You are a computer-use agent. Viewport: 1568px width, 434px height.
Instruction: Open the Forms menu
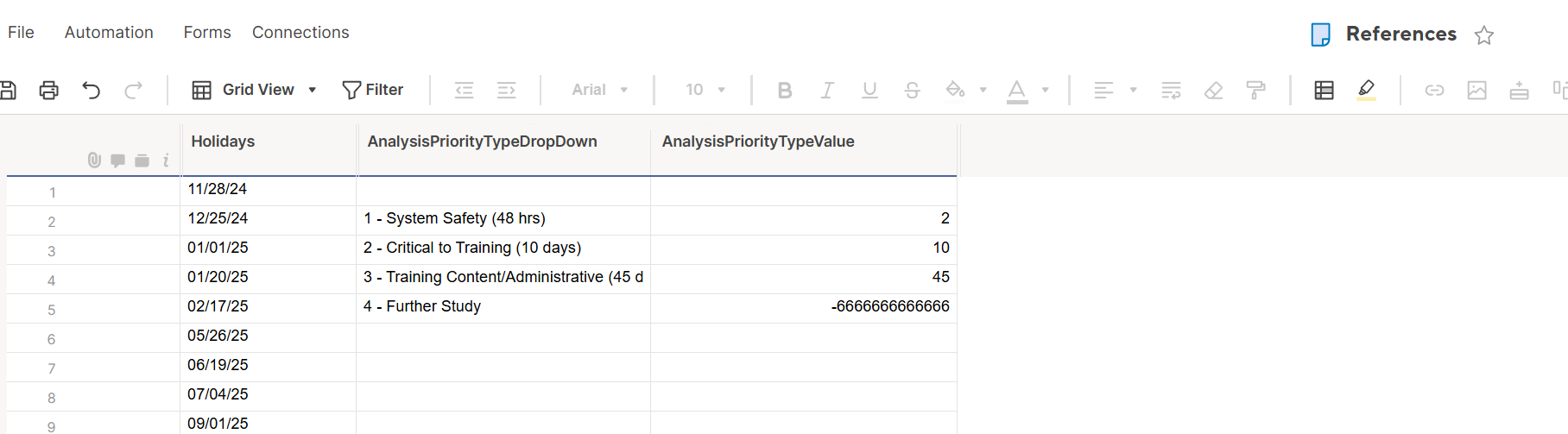(207, 33)
